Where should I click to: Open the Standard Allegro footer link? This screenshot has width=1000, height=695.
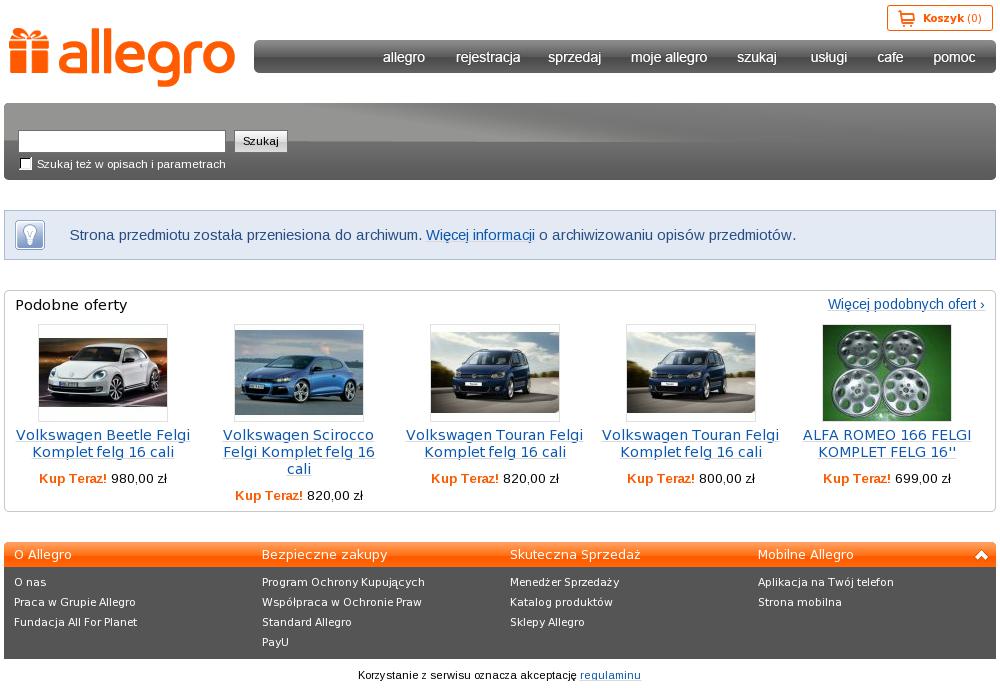tap(306, 622)
